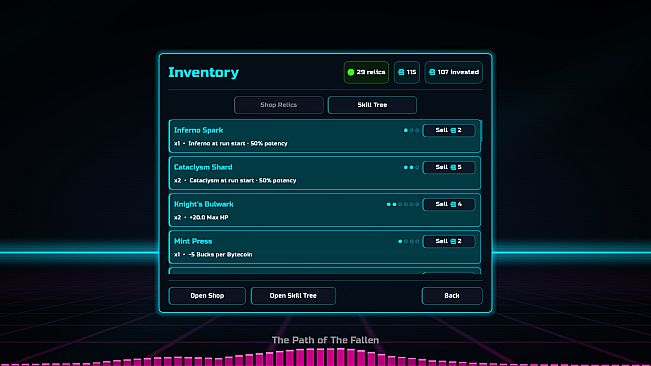
Task: Click the green relics count indicator dot
Action: coord(350,72)
